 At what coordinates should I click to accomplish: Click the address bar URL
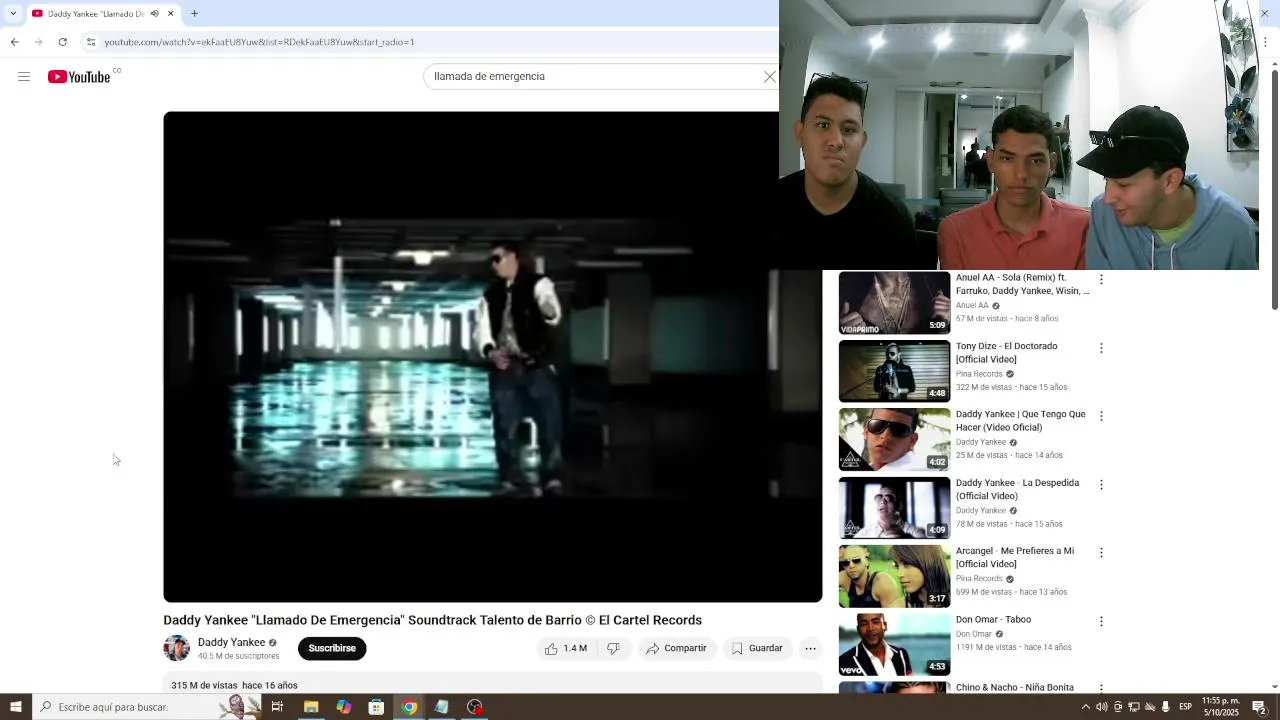[x=259, y=42]
